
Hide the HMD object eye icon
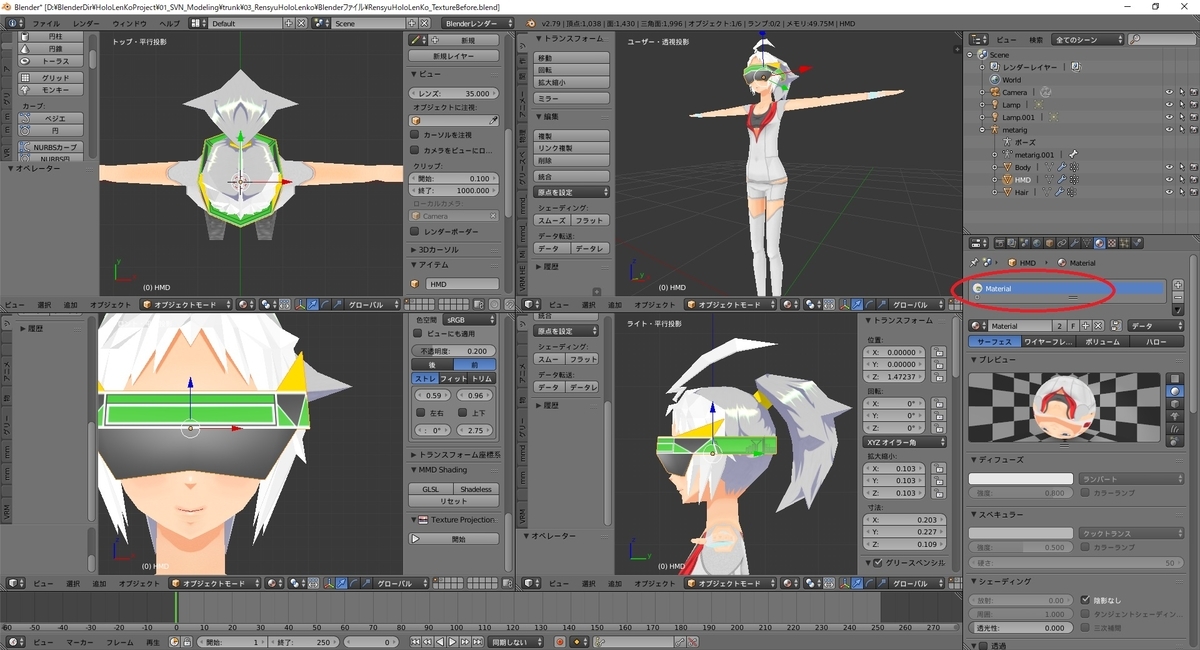tap(1169, 179)
